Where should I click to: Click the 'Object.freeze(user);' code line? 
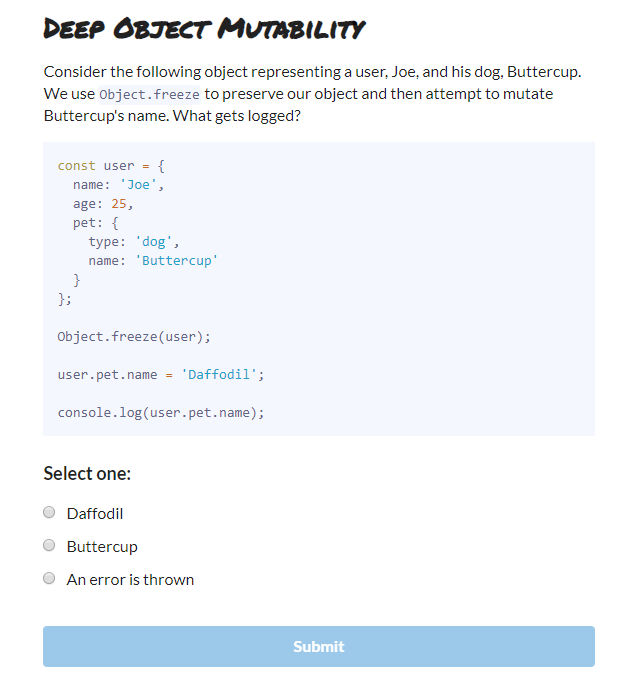coord(134,337)
